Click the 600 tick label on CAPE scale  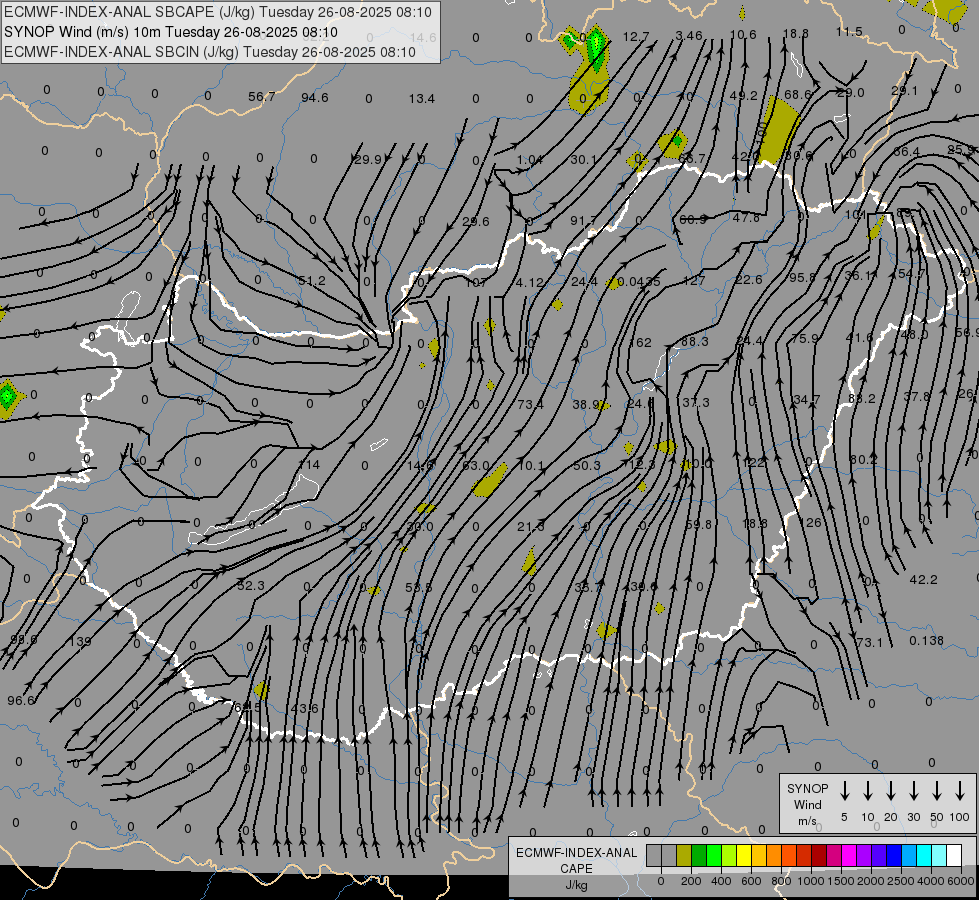click(751, 881)
